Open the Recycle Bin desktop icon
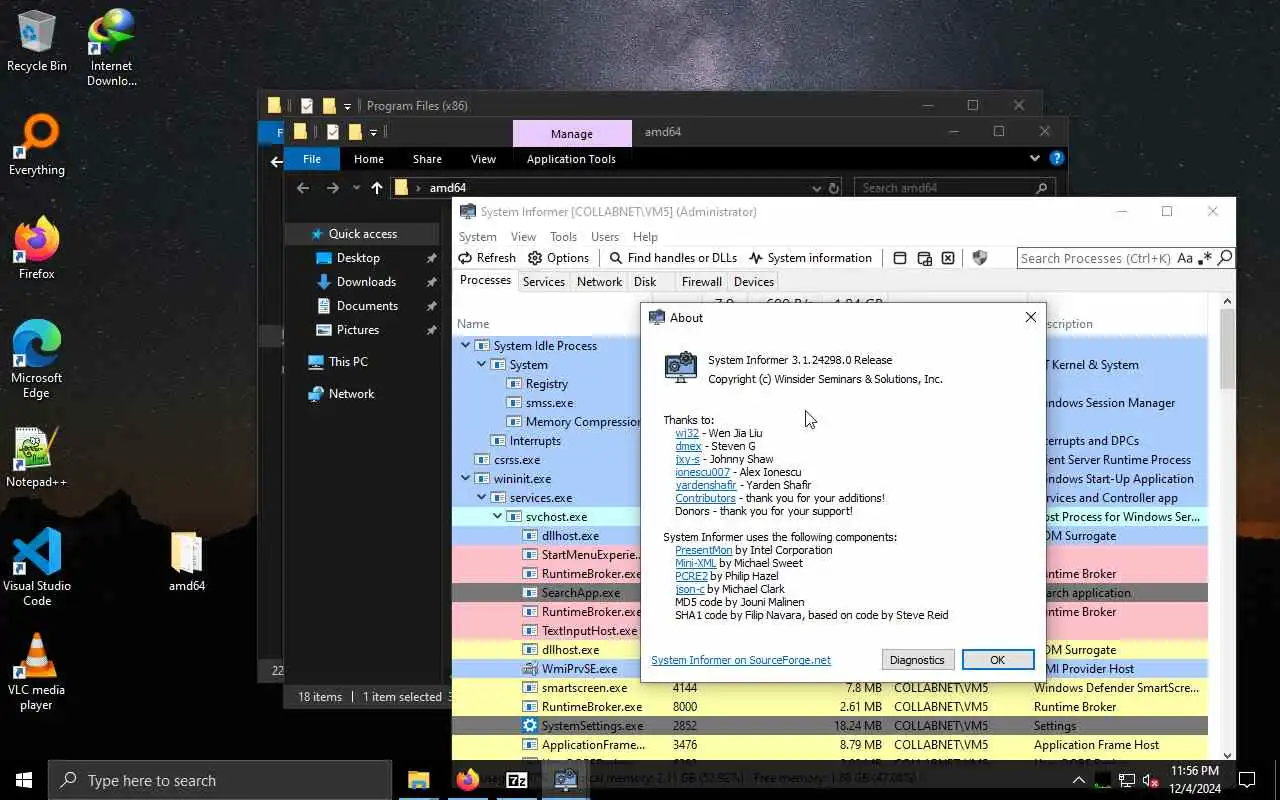 (37, 41)
